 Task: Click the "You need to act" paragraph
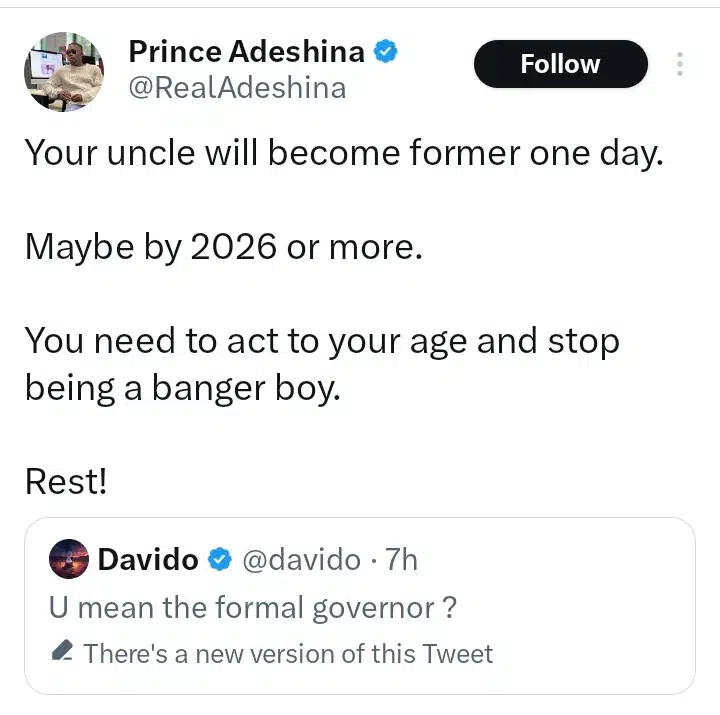pyautogui.click(x=321, y=362)
